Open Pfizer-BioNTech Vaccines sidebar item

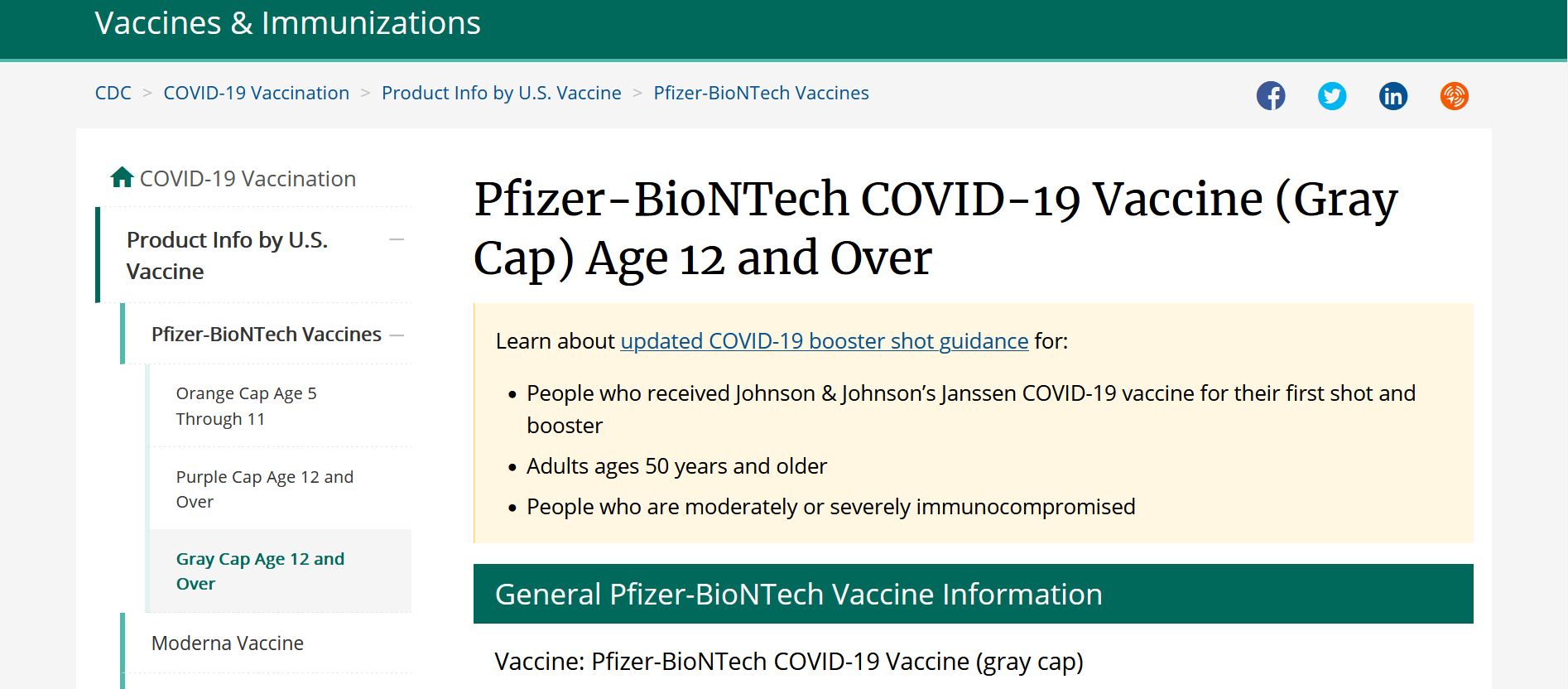coord(267,335)
